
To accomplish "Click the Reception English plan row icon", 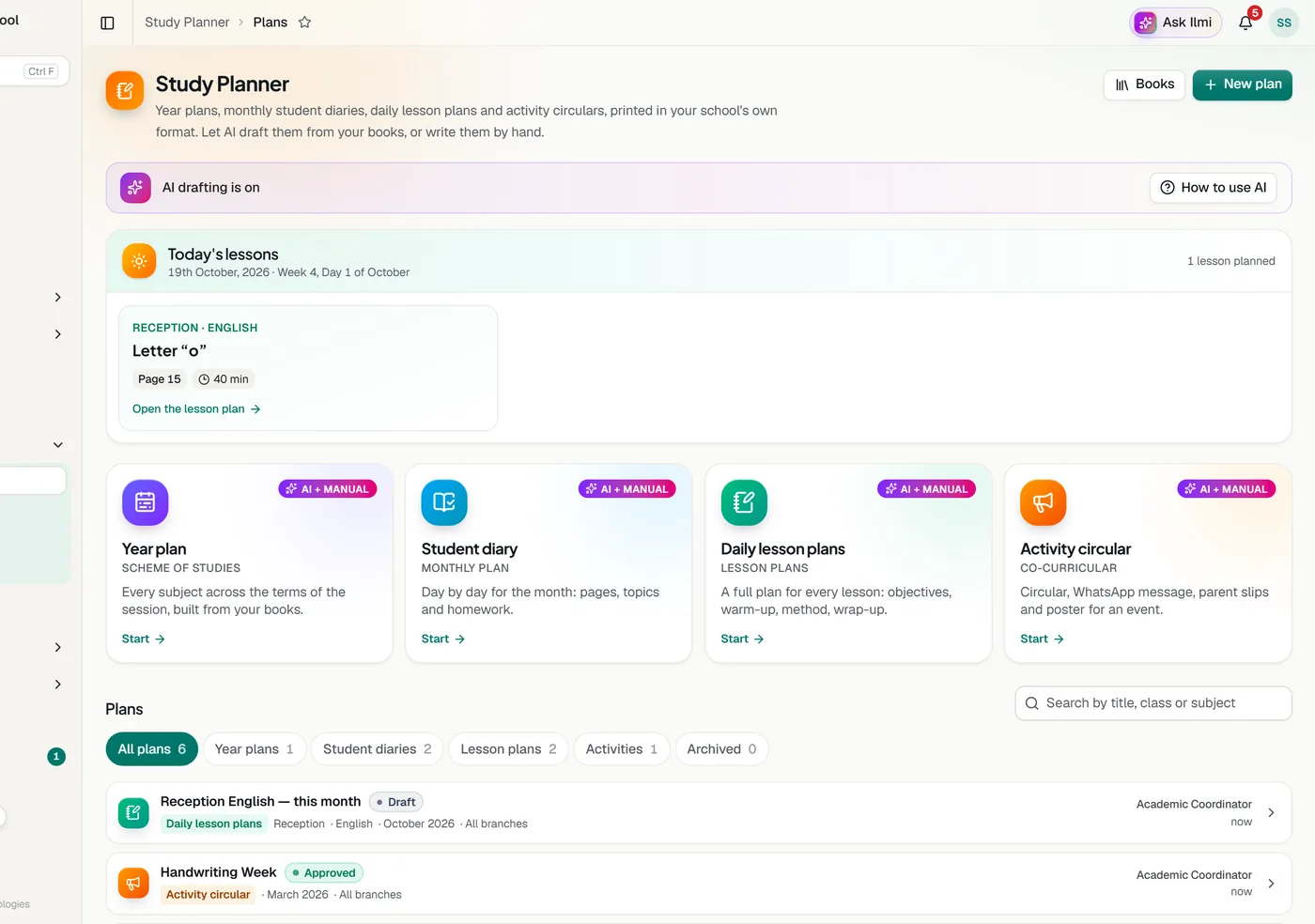I will [133, 812].
